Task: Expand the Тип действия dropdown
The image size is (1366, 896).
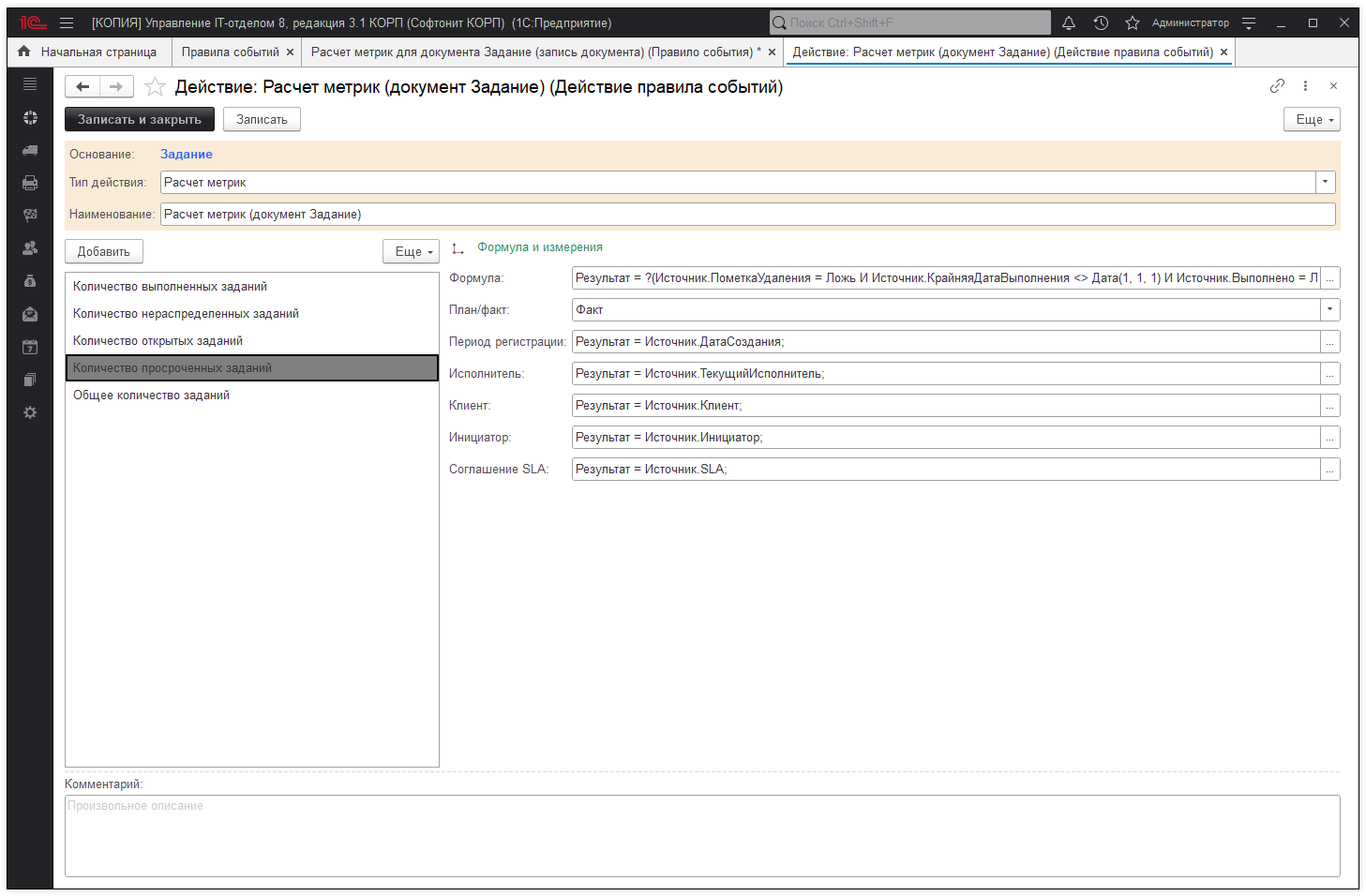Action: pyautogui.click(x=1325, y=183)
